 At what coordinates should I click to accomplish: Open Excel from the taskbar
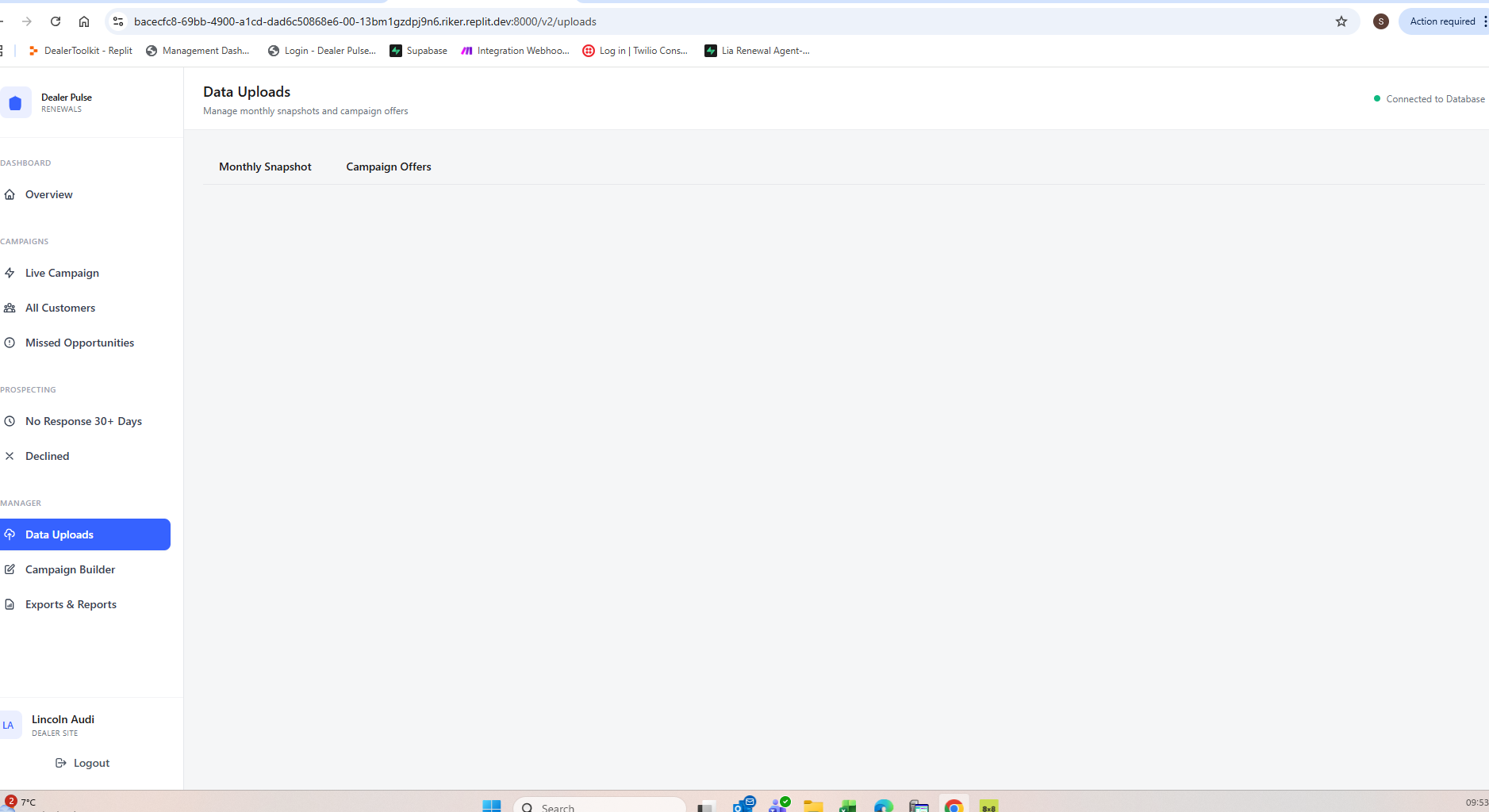pos(848,806)
